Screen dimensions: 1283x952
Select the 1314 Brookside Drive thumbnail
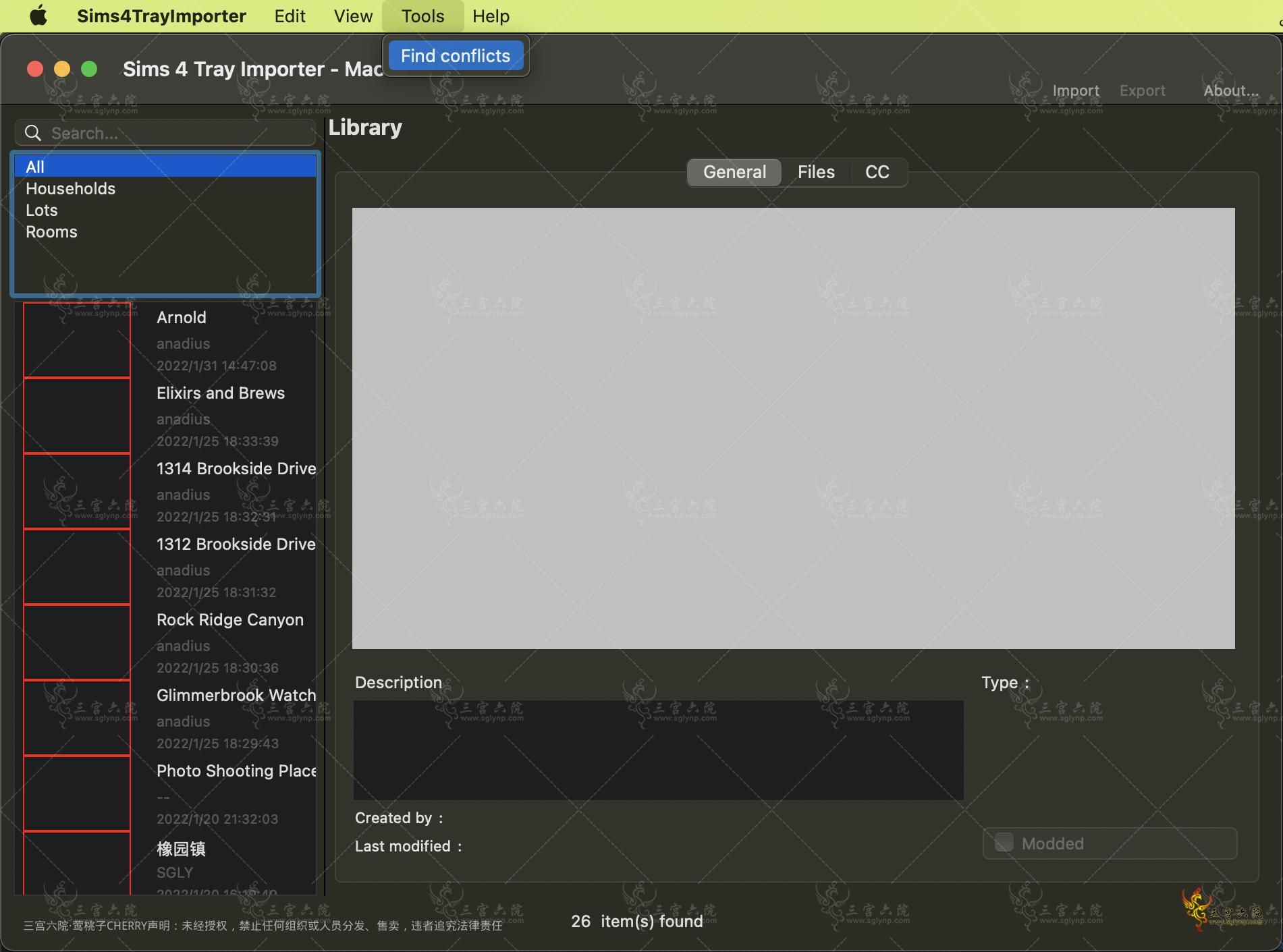click(77, 491)
